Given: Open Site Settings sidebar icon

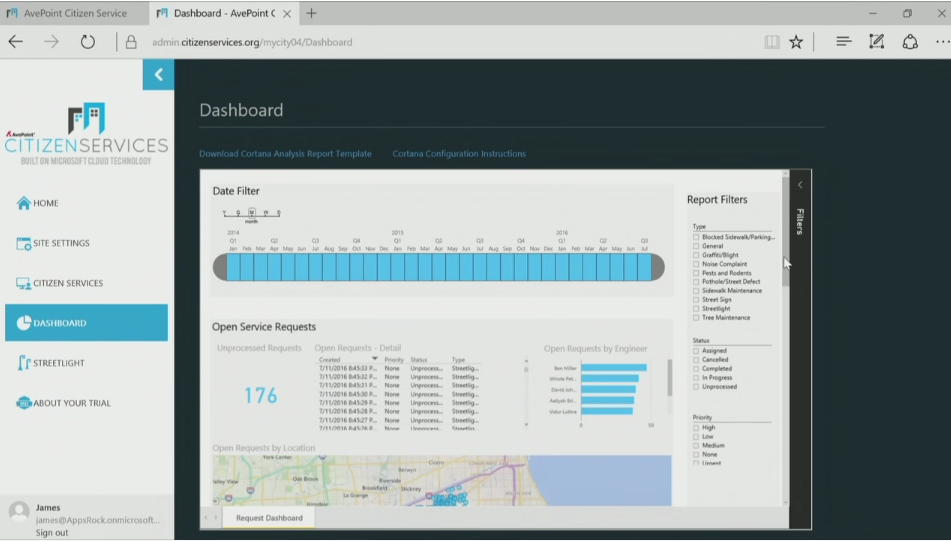Looking at the screenshot, I should [x=24, y=243].
